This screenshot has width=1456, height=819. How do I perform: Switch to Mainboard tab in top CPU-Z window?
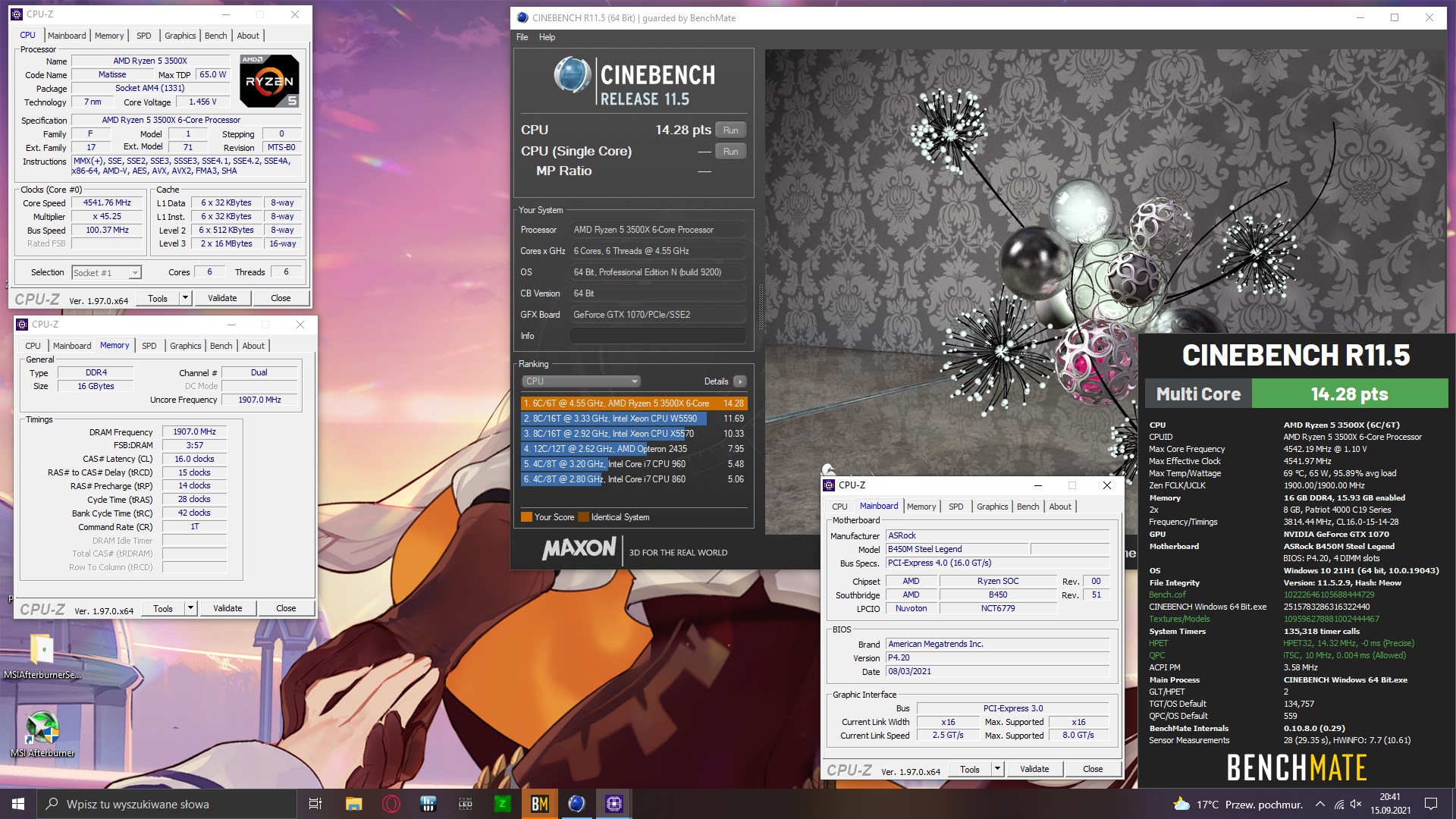67,36
